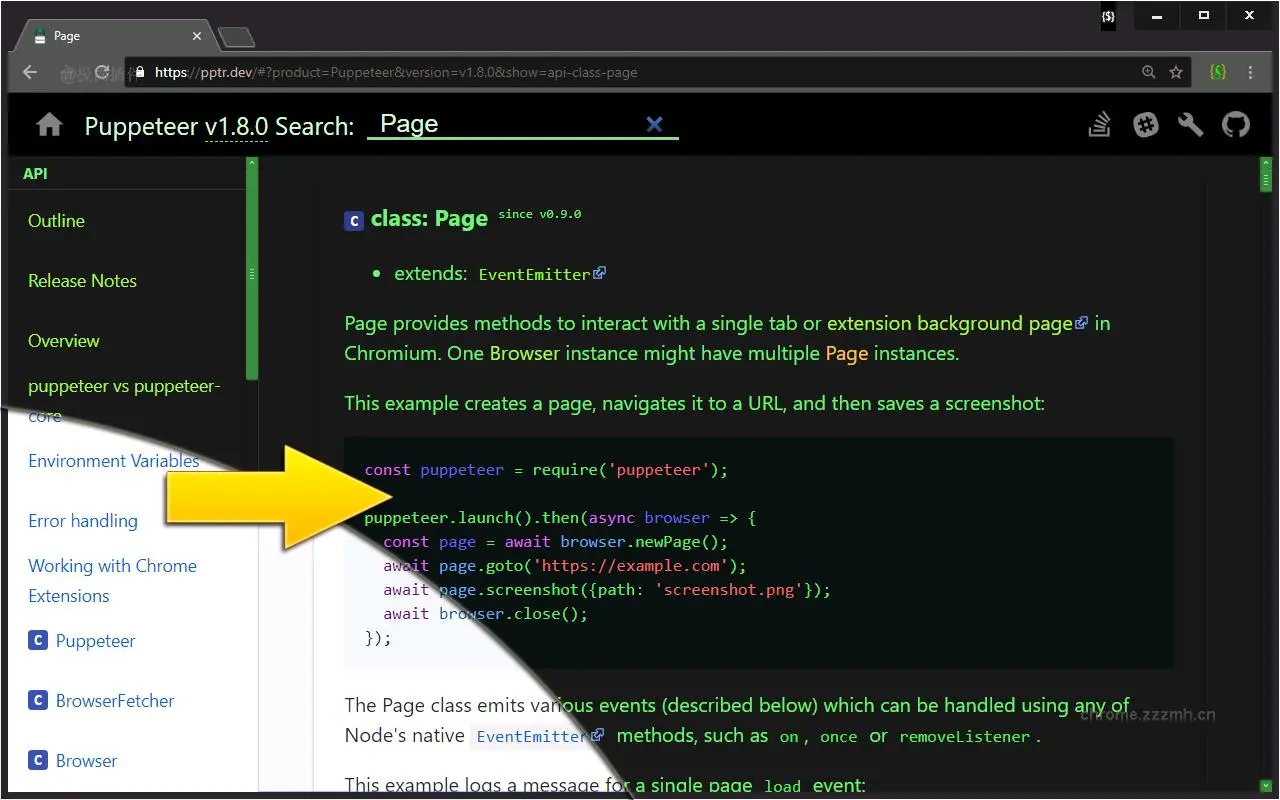The image size is (1280, 800).
Task: Open the Stack Overflow questions icon
Action: (x=1099, y=124)
